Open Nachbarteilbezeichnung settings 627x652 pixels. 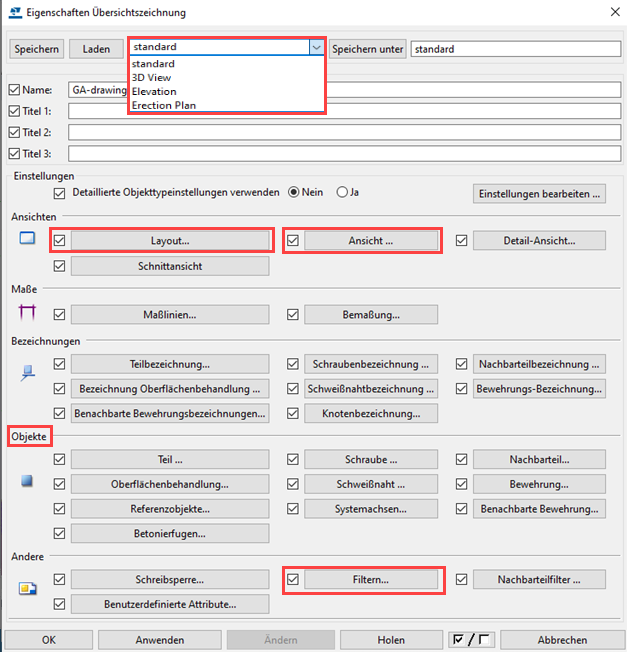click(x=539, y=364)
